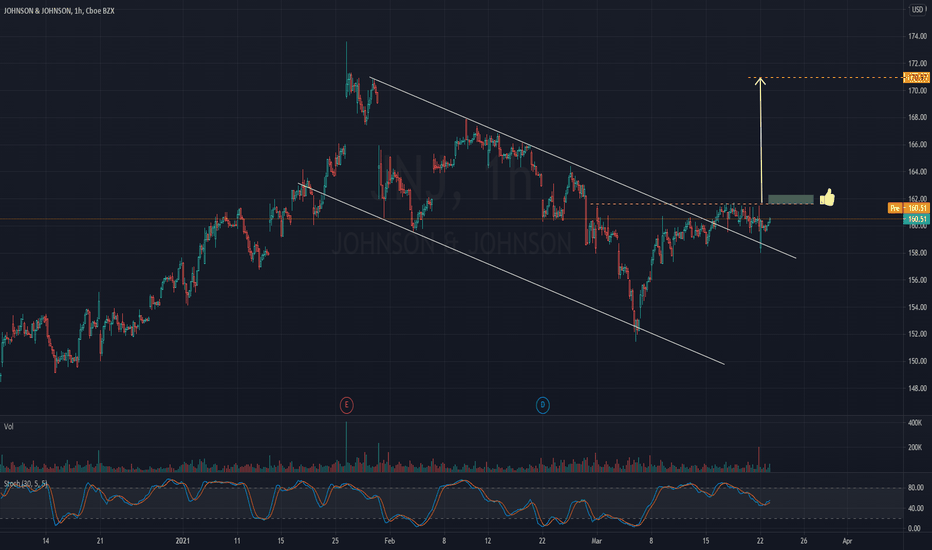Click 152.00 on the price axis
The height and width of the screenshot is (550, 932).
tap(917, 334)
